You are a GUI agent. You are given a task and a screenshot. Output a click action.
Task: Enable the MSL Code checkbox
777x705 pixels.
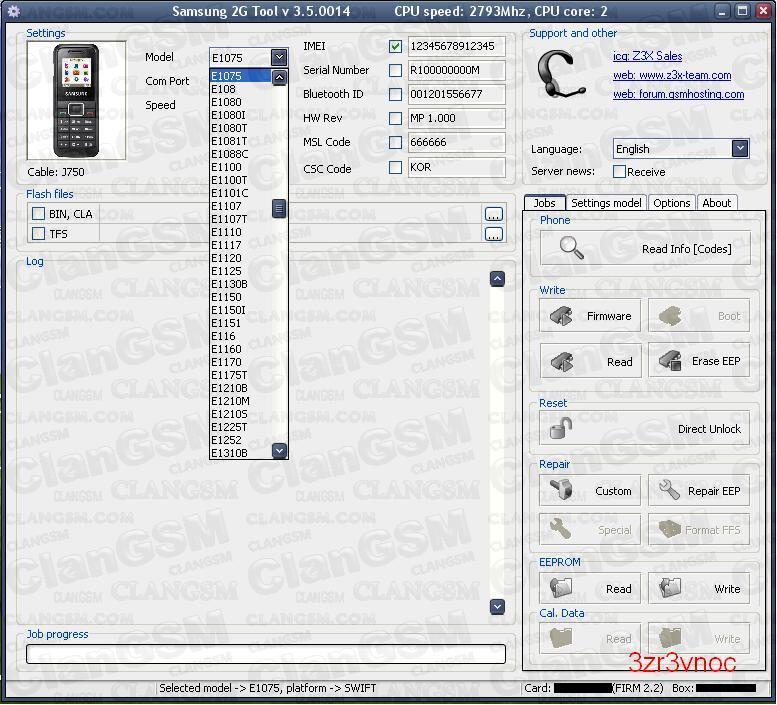(x=395, y=143)
